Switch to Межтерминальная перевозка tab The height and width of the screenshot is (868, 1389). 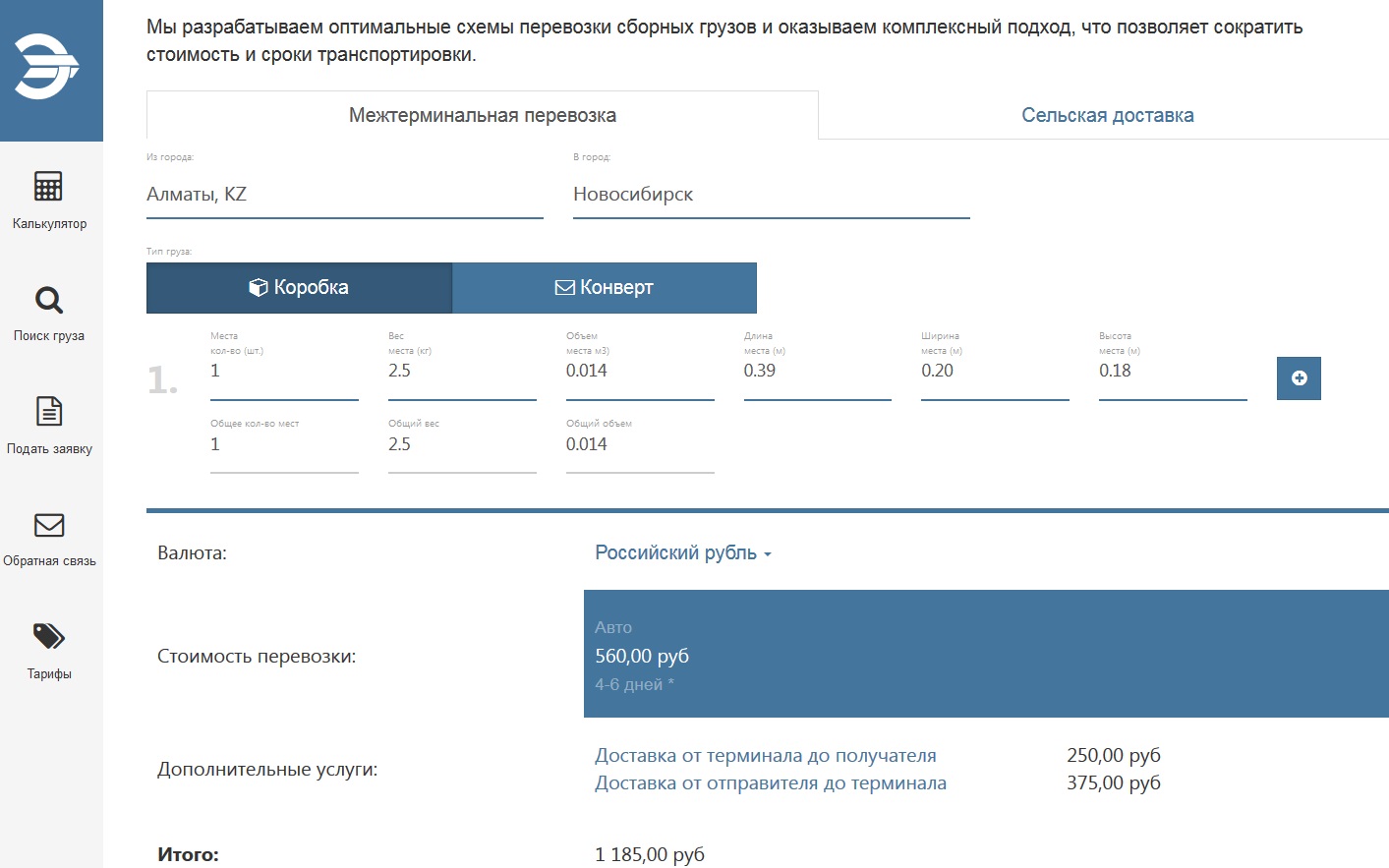point(482,115)
